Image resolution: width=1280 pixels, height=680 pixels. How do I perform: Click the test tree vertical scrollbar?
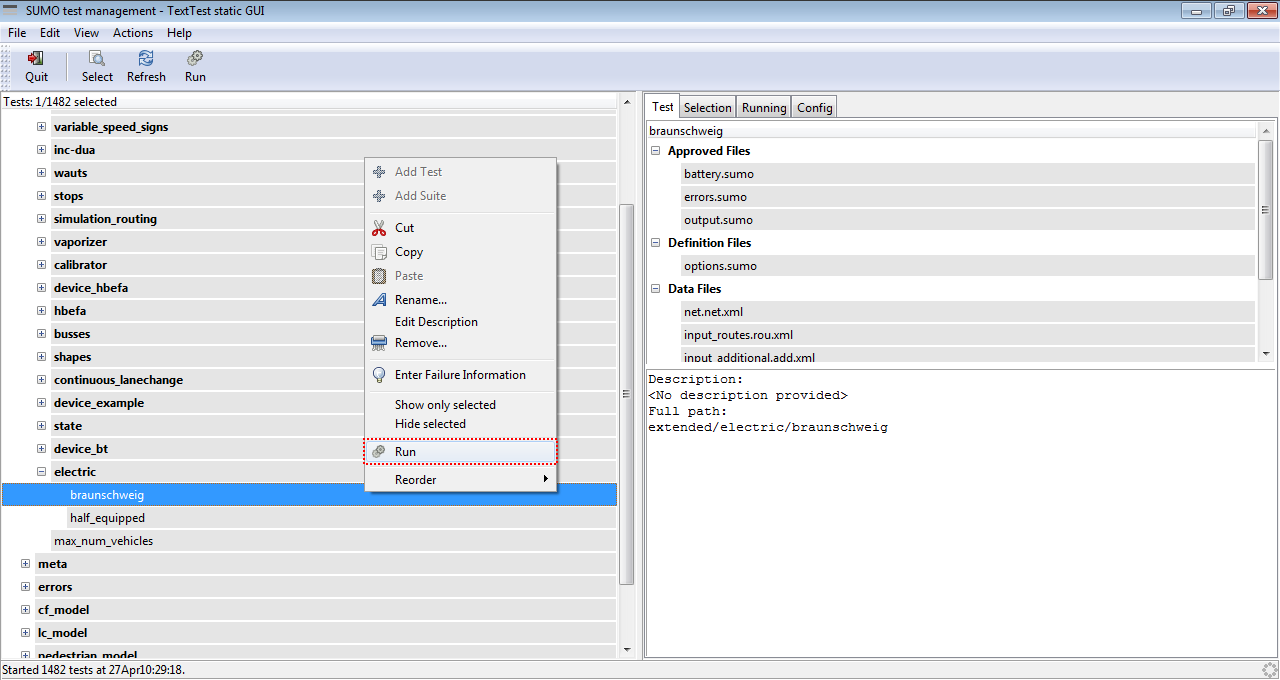627,390
